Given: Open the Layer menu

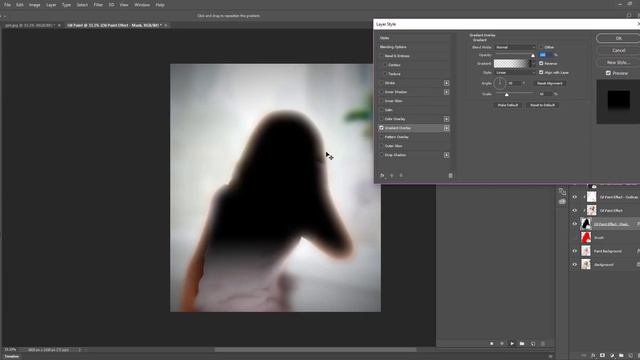Looking at the screenshot, I should point(51,5).
